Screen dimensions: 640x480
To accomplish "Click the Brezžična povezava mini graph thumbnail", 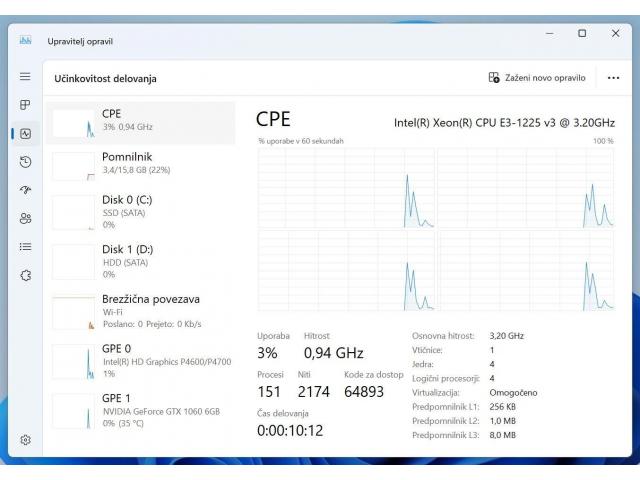I will (73, 313).
